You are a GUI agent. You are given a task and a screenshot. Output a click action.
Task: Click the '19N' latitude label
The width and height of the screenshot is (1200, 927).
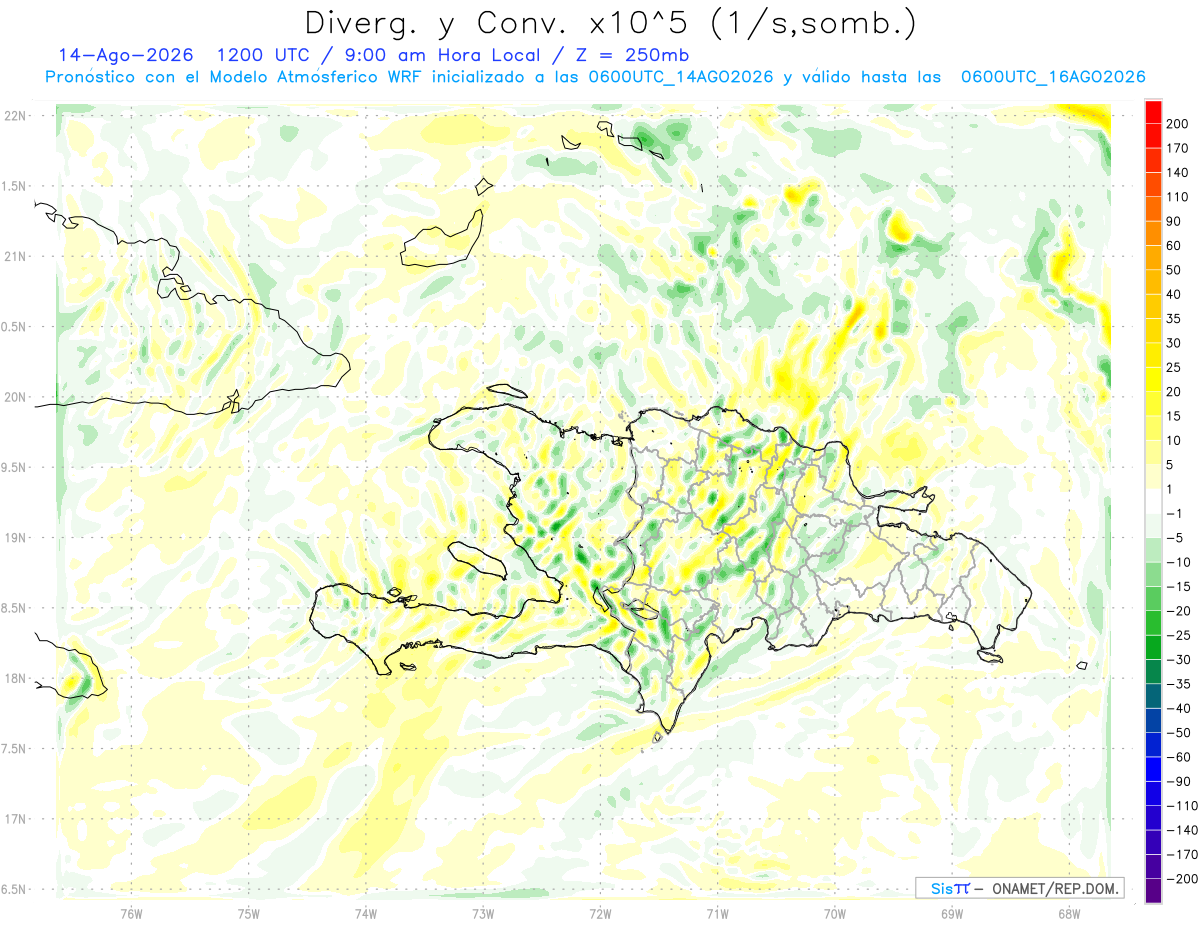point(14,538)
